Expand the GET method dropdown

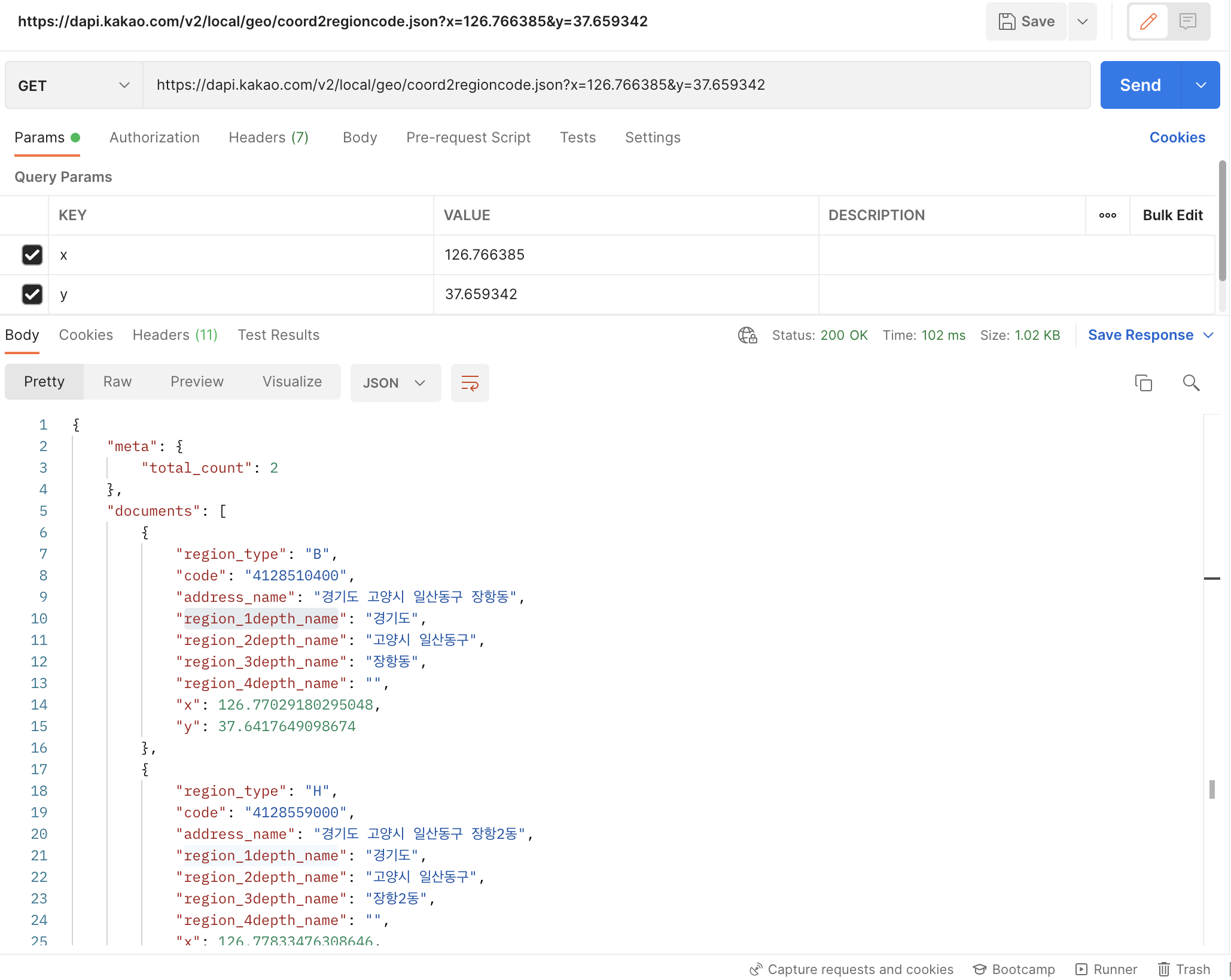tap(74, 86)
